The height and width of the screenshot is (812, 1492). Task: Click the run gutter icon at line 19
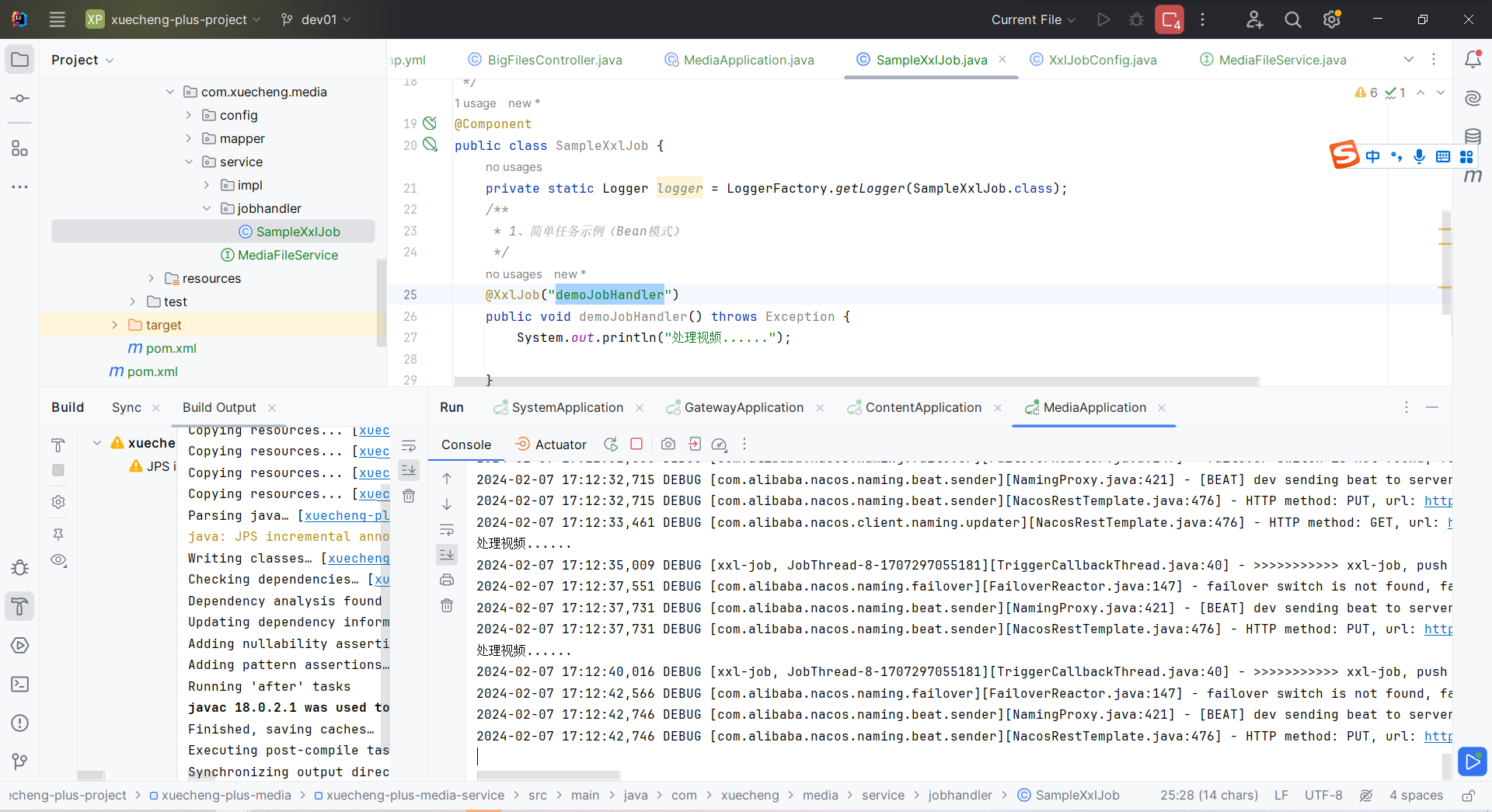click(430, 123)
